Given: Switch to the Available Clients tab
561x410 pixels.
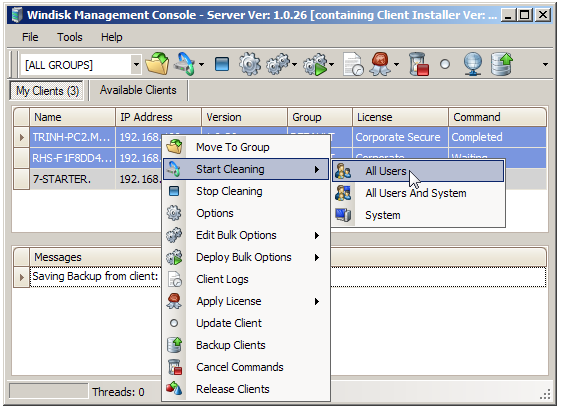Looking at the screenshot, I should [x=138, y=90].
